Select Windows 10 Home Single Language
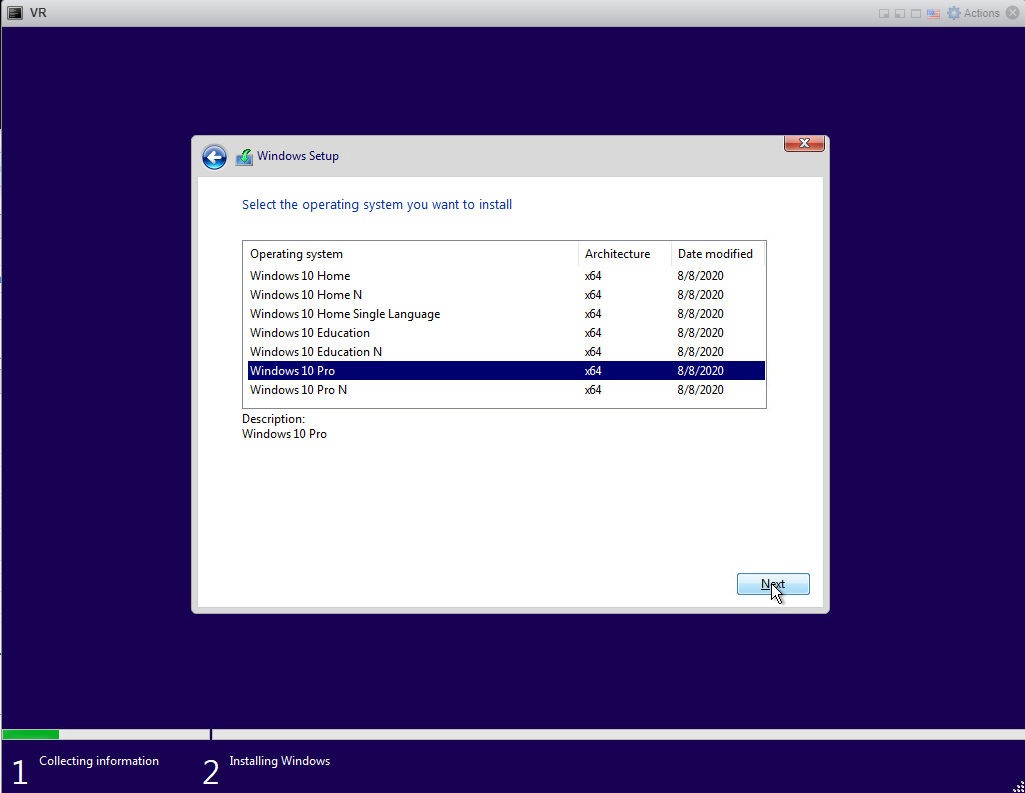Image resolution: width=1025 pixels, height=793 pixels. (506, 314)
